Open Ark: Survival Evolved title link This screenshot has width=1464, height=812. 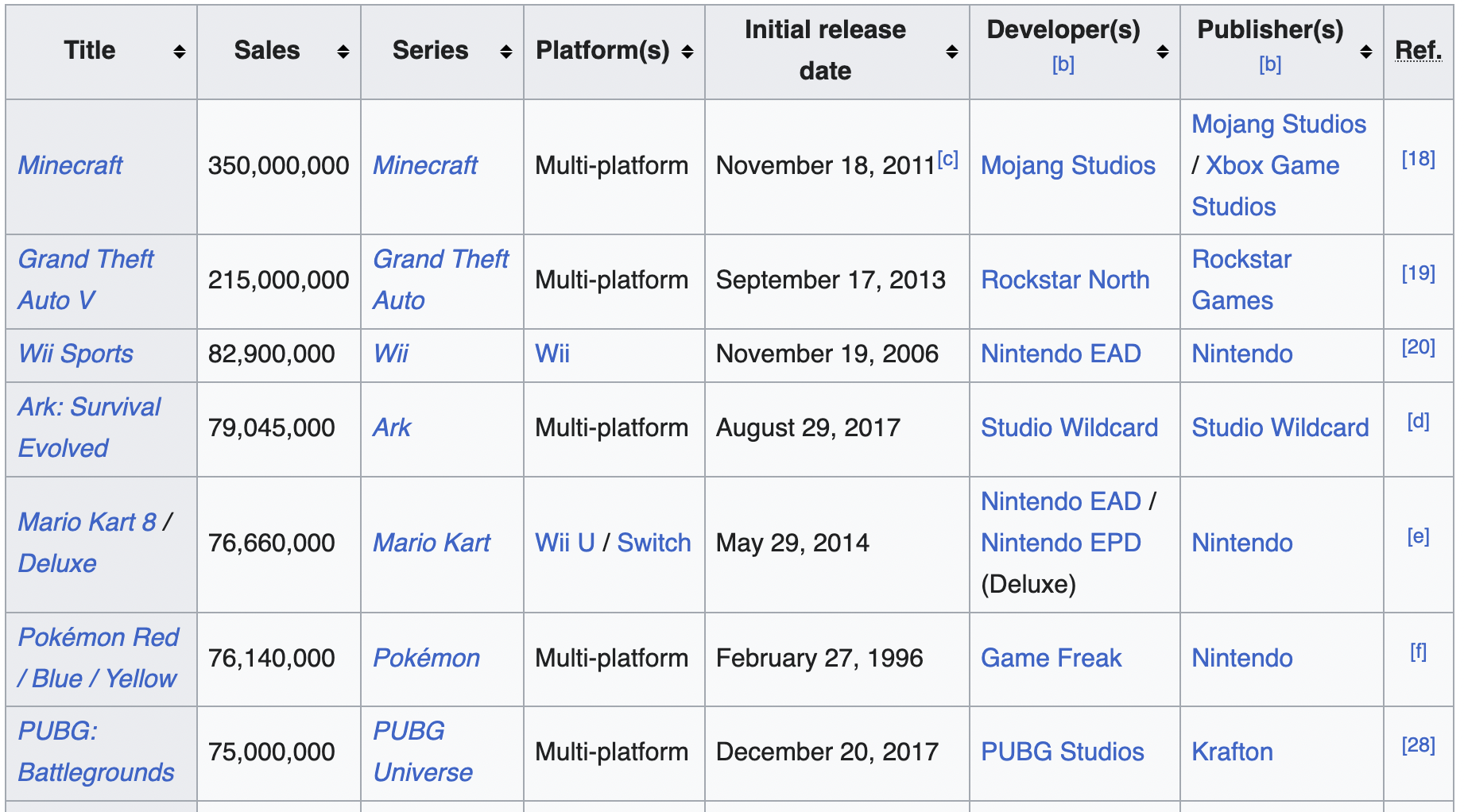[x=89, y=427]
